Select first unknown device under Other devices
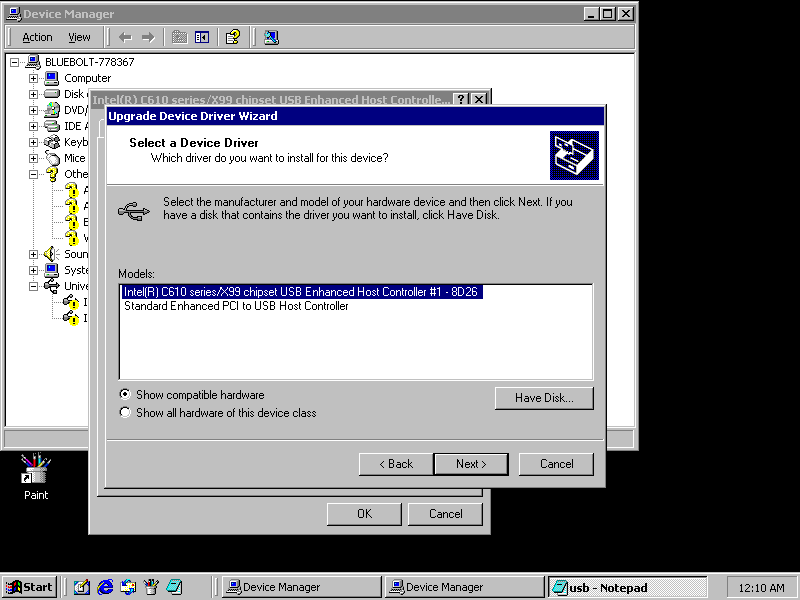This screenshot has height=600, width=800. click(x=72, y=190)
